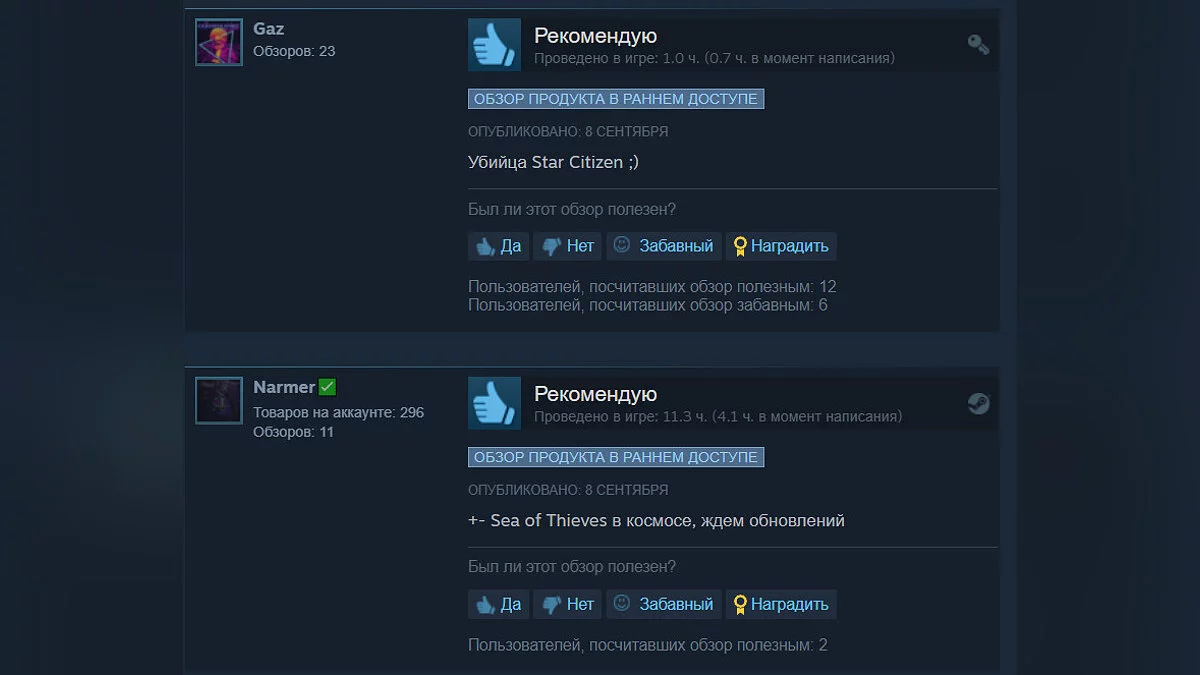
Task: Open Narmer's profile avatar
Action: coord(219,401)
